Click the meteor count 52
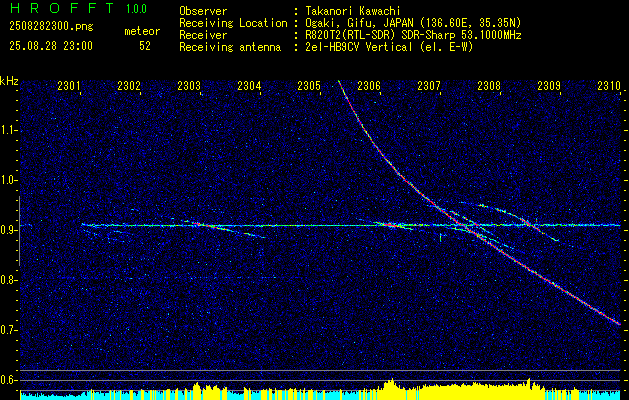The height and width of the screenshot is (400, 629). [x=145, y=46]
